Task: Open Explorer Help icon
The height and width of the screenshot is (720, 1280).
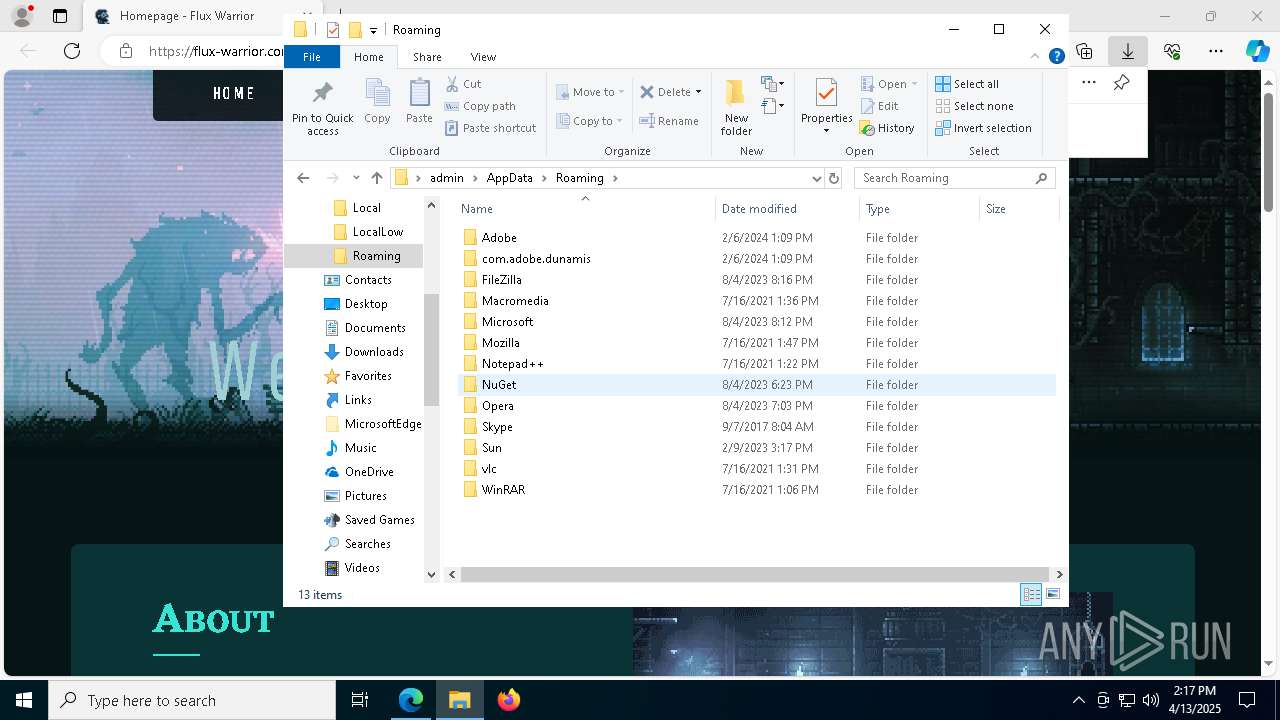Action: (x=1056, y=57)
